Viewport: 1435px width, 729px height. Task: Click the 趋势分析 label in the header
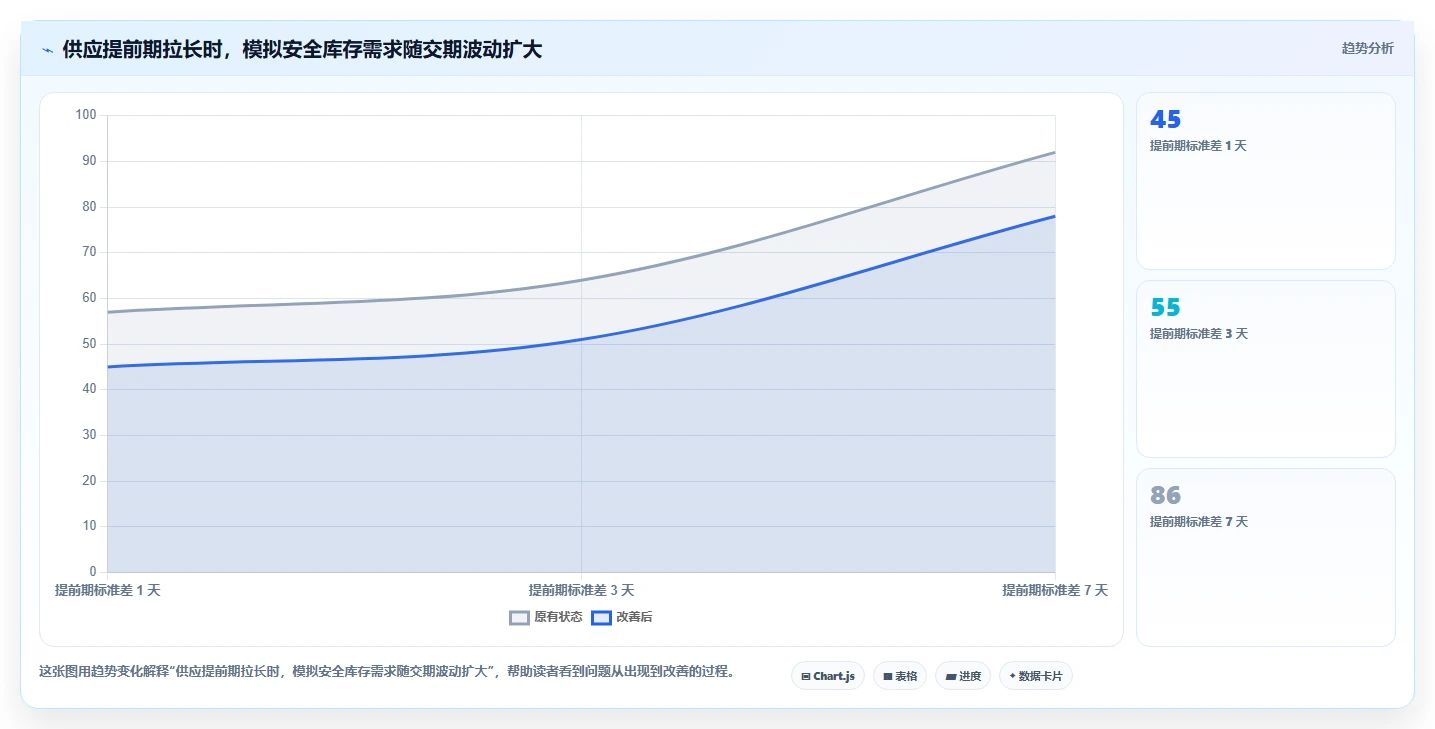[1367, 48]
